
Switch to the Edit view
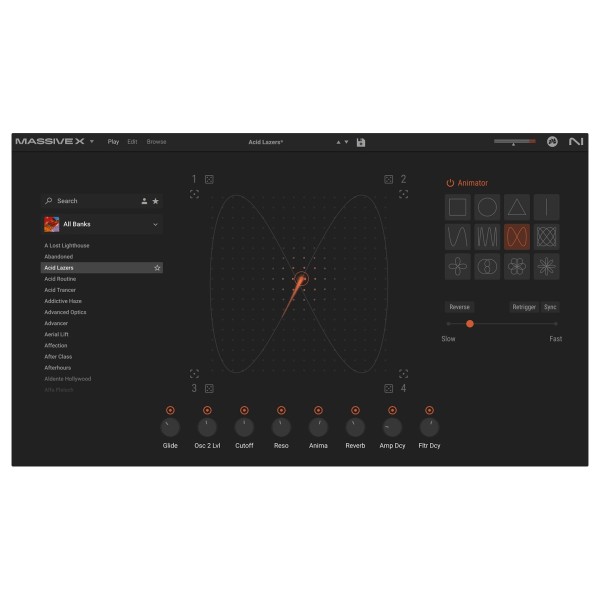132,142
